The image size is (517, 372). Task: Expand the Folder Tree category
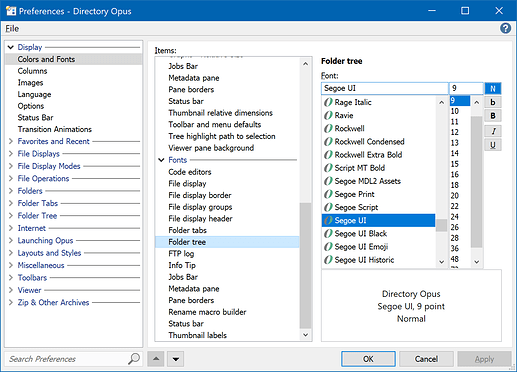coord(11,216)
